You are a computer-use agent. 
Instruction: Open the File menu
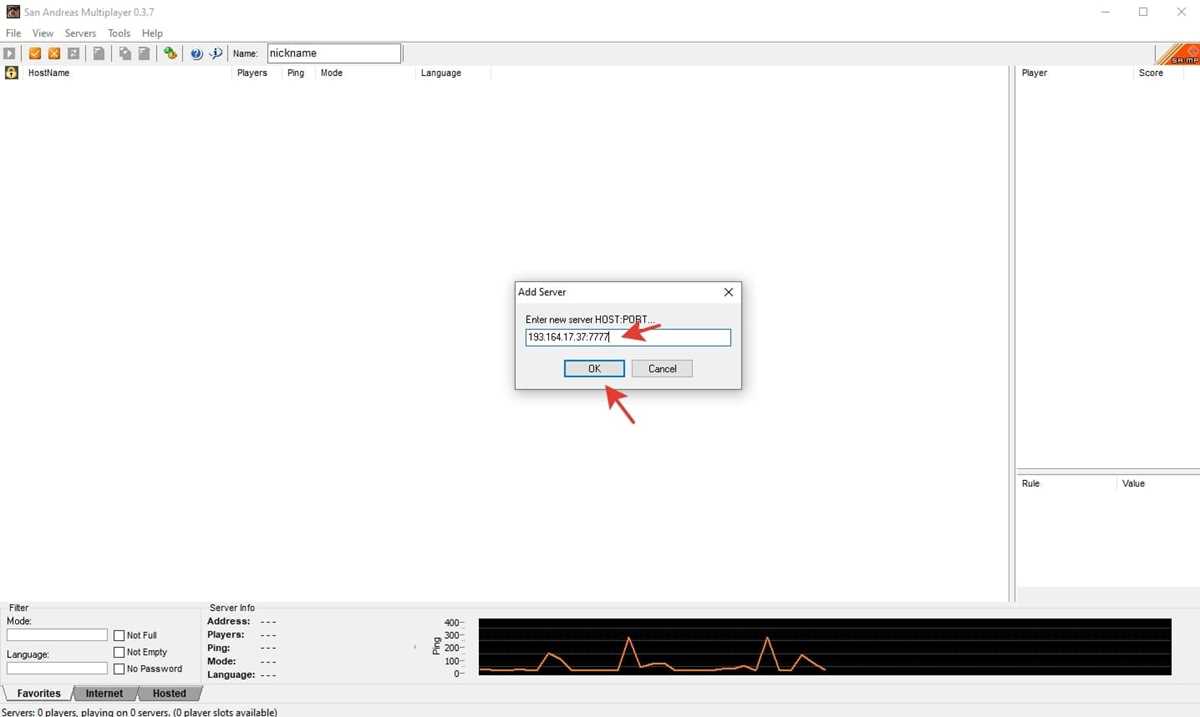click(x=13, y=33)
